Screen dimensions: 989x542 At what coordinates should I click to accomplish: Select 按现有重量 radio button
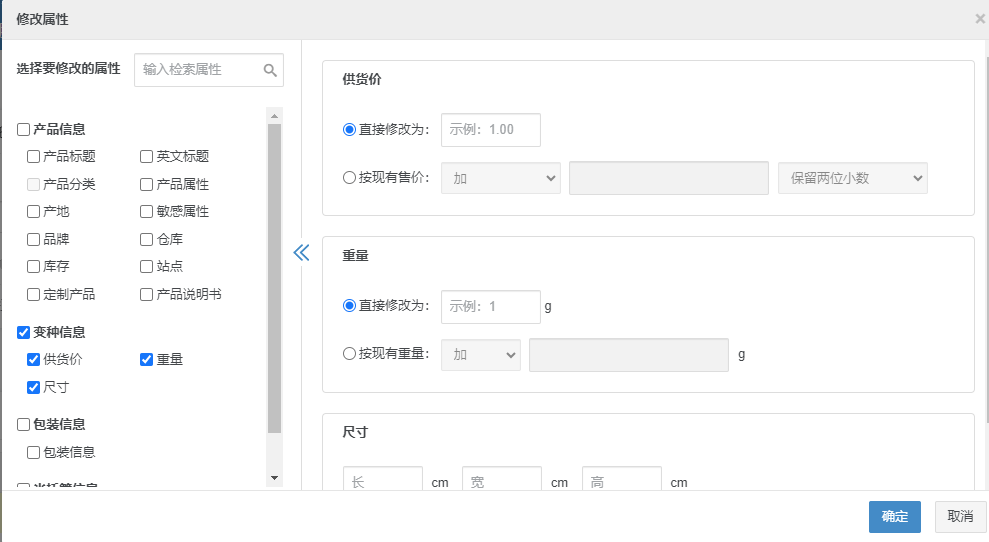pos(349,353)
